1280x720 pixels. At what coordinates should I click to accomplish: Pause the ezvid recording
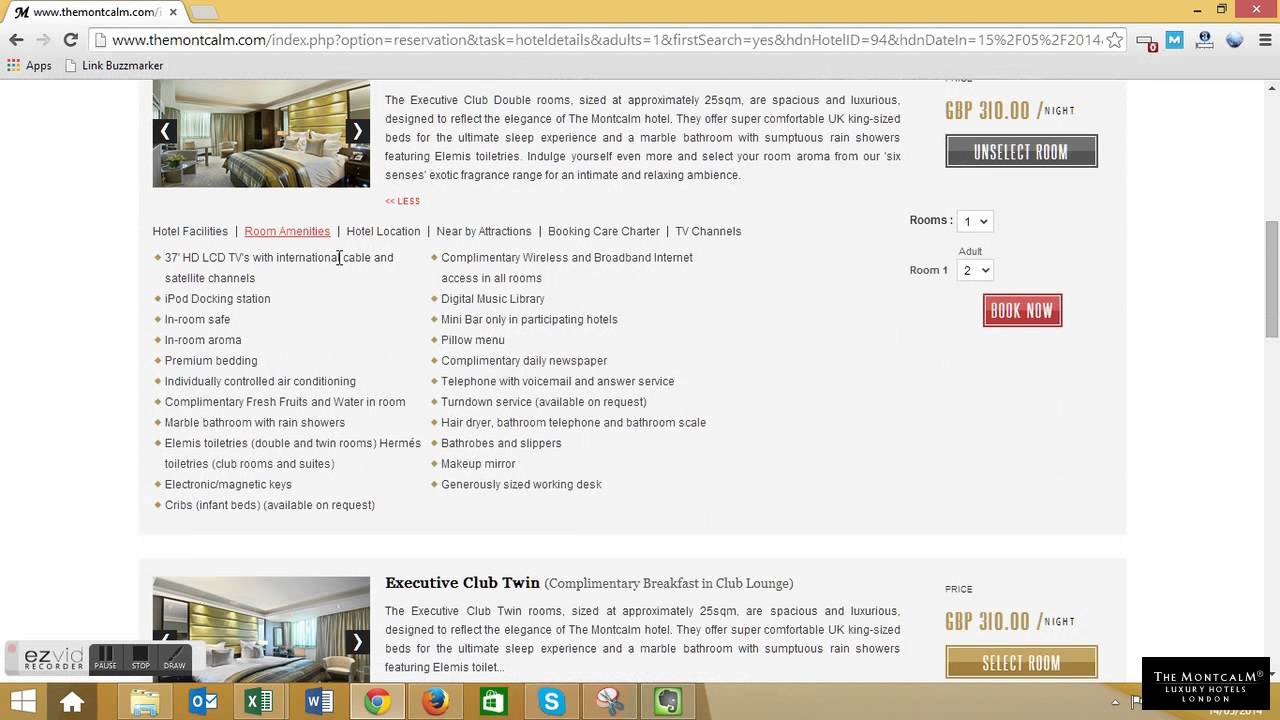106,658
